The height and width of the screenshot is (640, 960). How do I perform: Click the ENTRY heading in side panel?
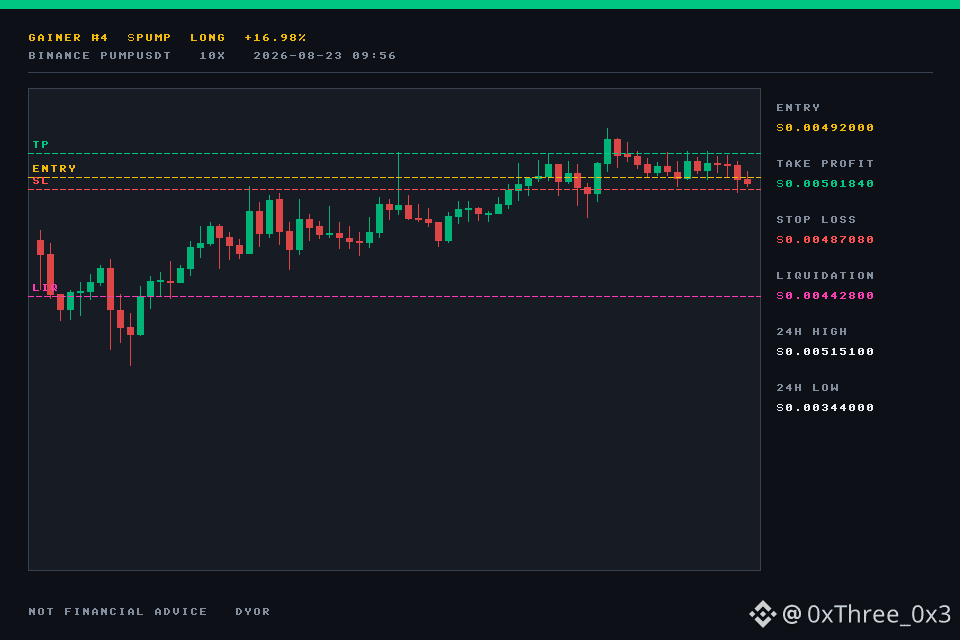click(x=798, y=108)
